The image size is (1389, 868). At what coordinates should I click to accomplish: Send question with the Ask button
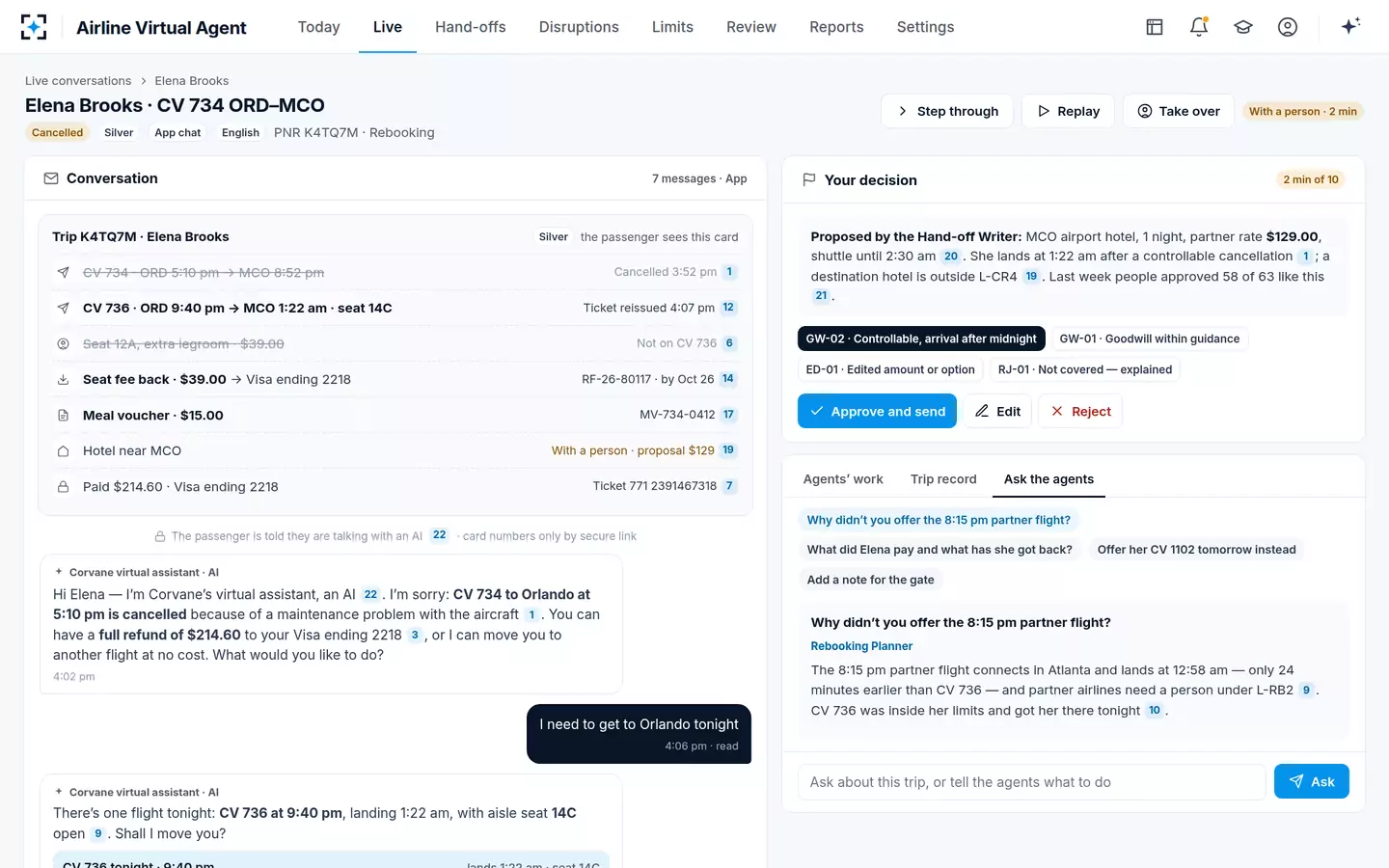click(x=1311, y=781)
